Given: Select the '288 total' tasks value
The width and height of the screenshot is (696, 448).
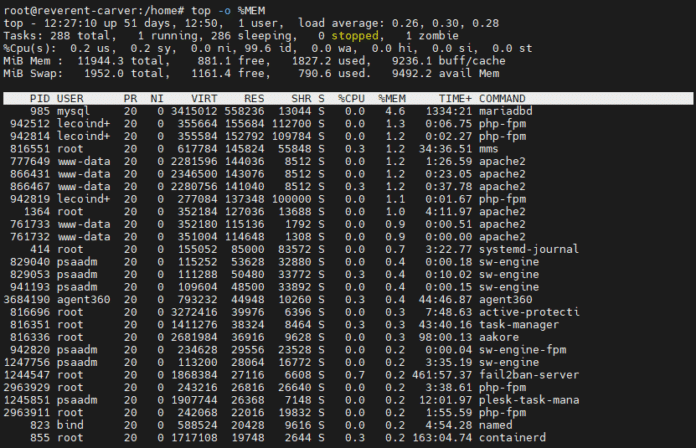Looking at the screenshot, I should [80, 36].
